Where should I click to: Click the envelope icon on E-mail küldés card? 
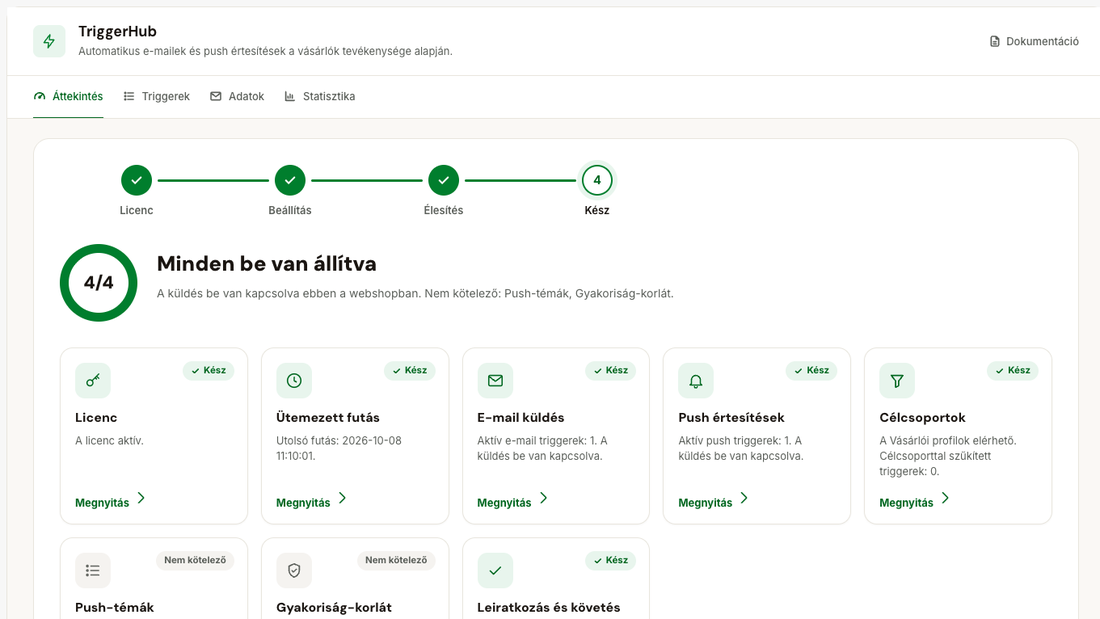(x=495, y=380)
